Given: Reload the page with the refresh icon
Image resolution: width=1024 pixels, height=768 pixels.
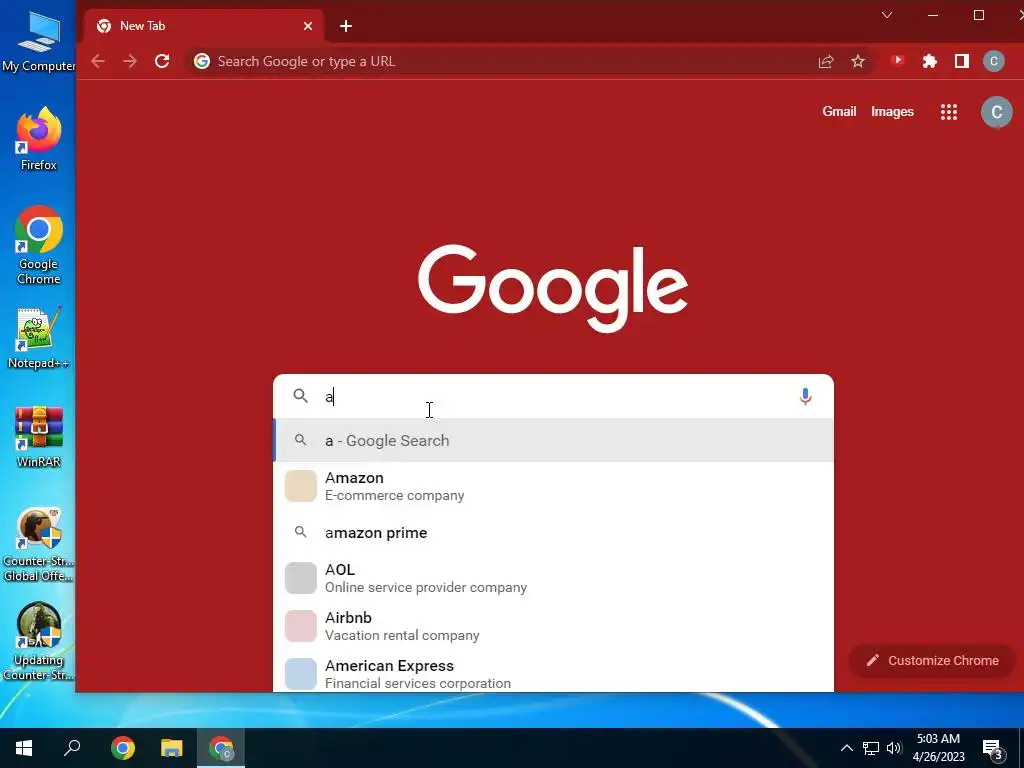Looking at the screenshot, I should click(162, 61).
